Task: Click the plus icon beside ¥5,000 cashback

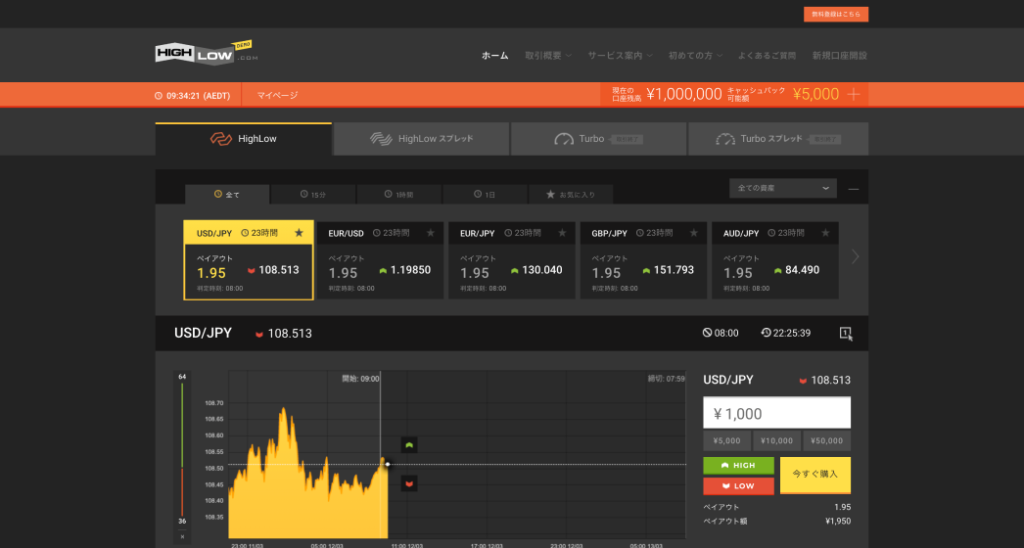Action: tap(854, 95)
